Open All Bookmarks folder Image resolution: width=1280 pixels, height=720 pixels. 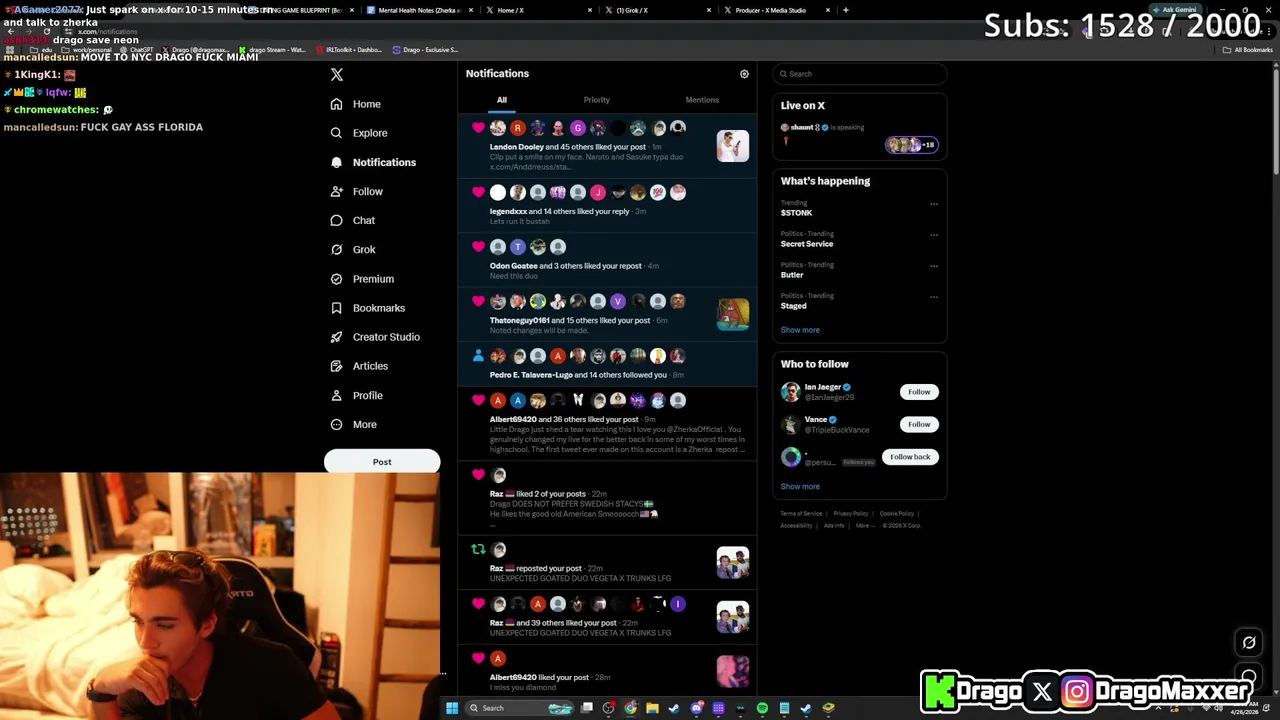tap(1248, 50)
